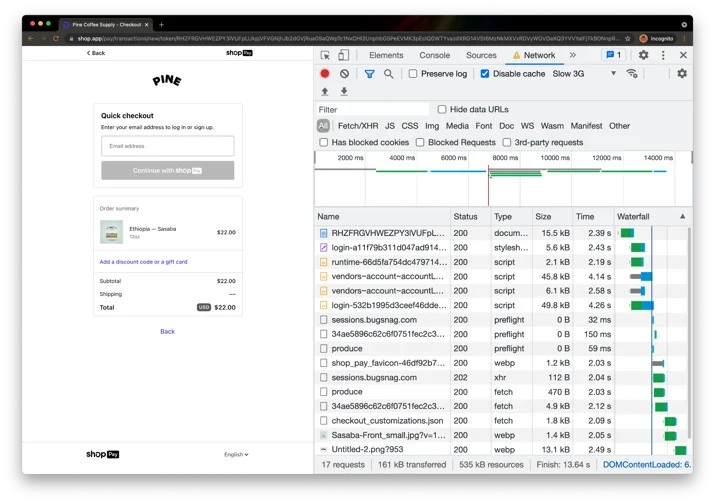Viewport: 715px width, 503px height.
Task: Switch to the Sources tab
Action: pos(481,55)
